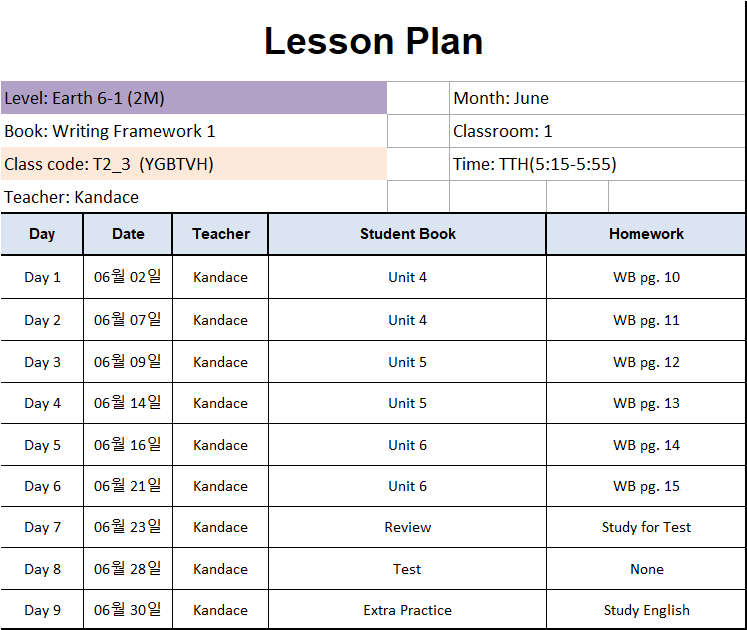This screenshot has width=747, height=630.
Task: Select the Review cell for Day 7
Action: point(407,527)
